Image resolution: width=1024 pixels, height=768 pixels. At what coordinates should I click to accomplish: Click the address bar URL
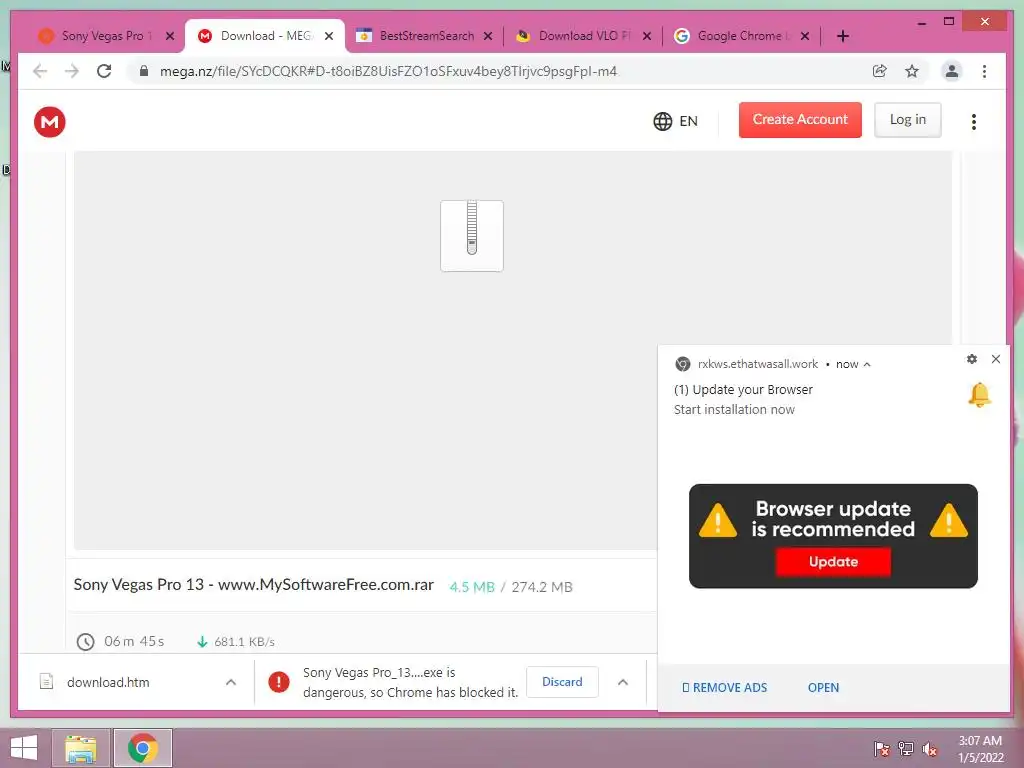[388, 71]
